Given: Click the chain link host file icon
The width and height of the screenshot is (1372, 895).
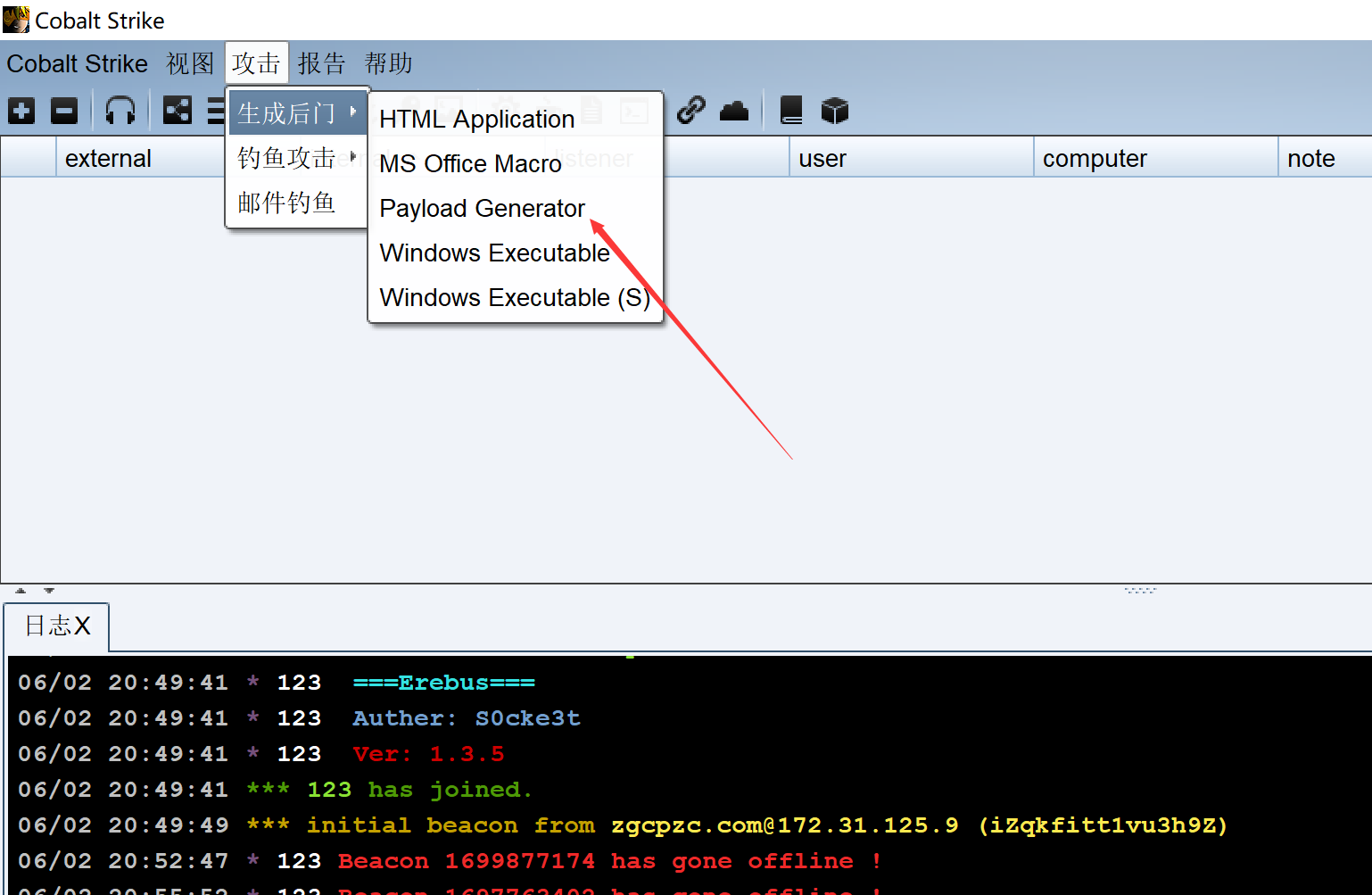Looking at the screenshot, I should [x=691, y=111].
